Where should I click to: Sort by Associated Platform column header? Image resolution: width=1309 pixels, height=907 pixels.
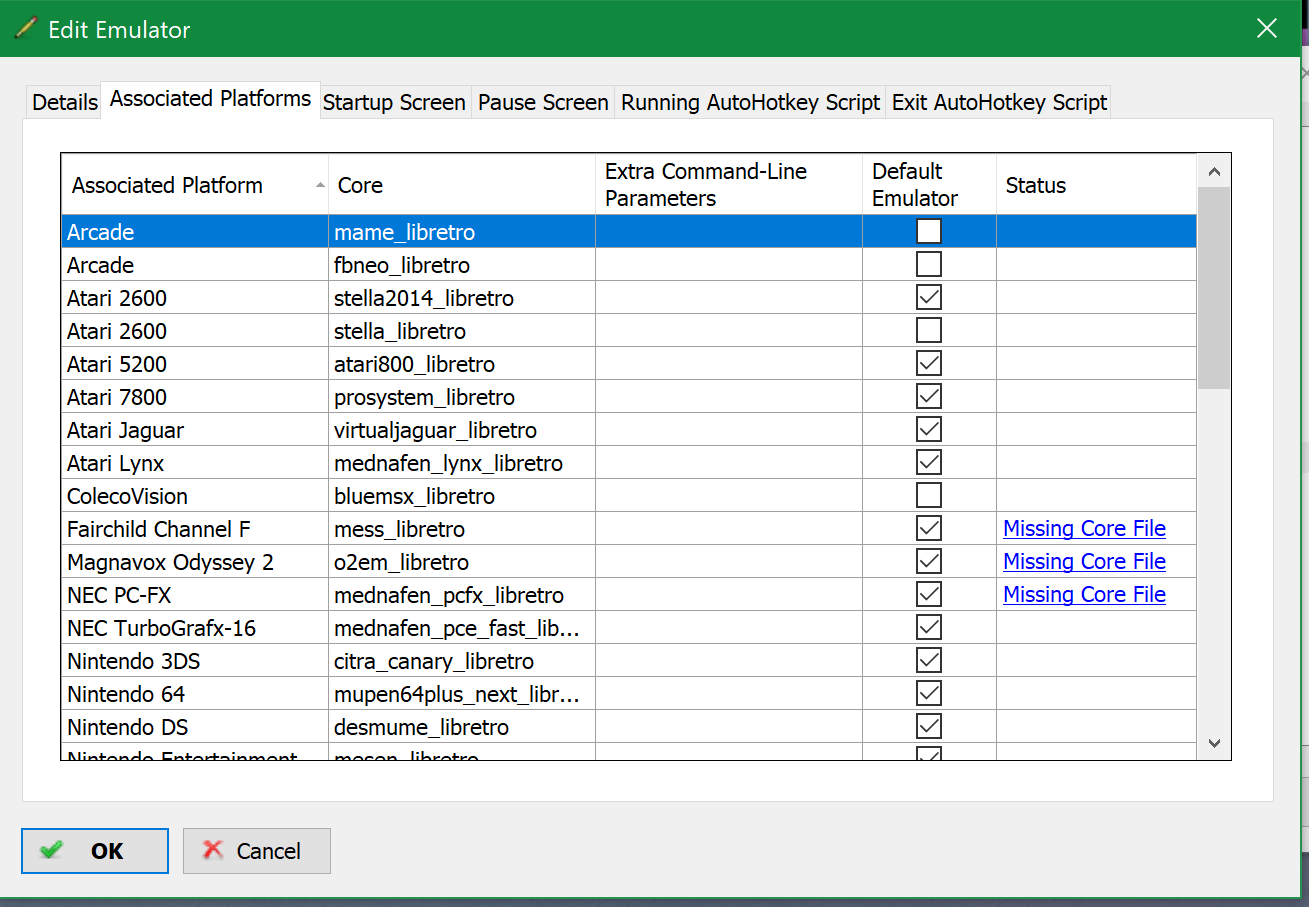195,185
